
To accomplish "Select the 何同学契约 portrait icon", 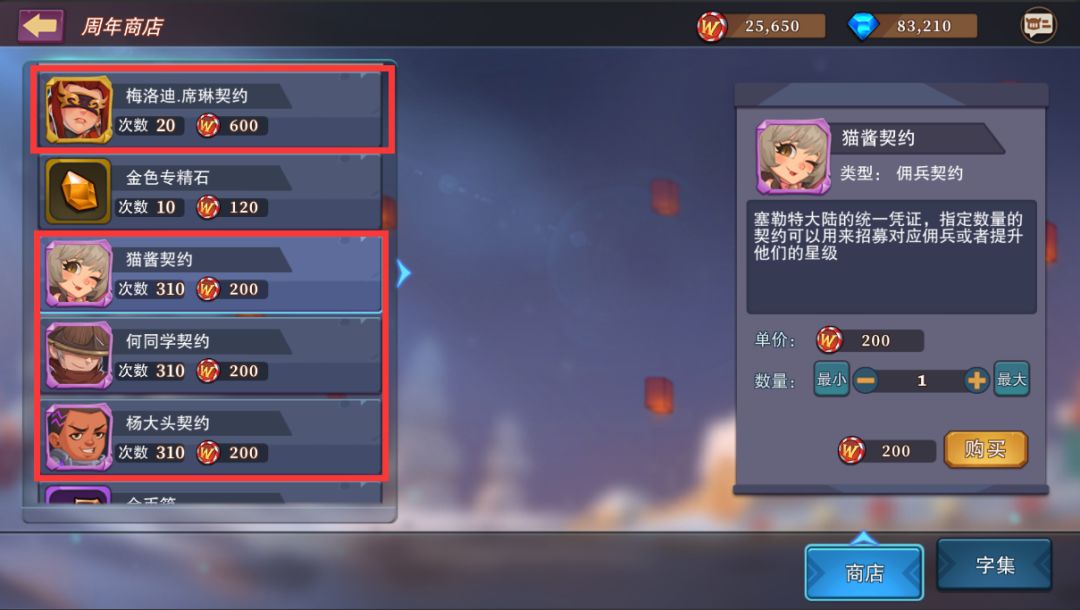I will point(79,355).
